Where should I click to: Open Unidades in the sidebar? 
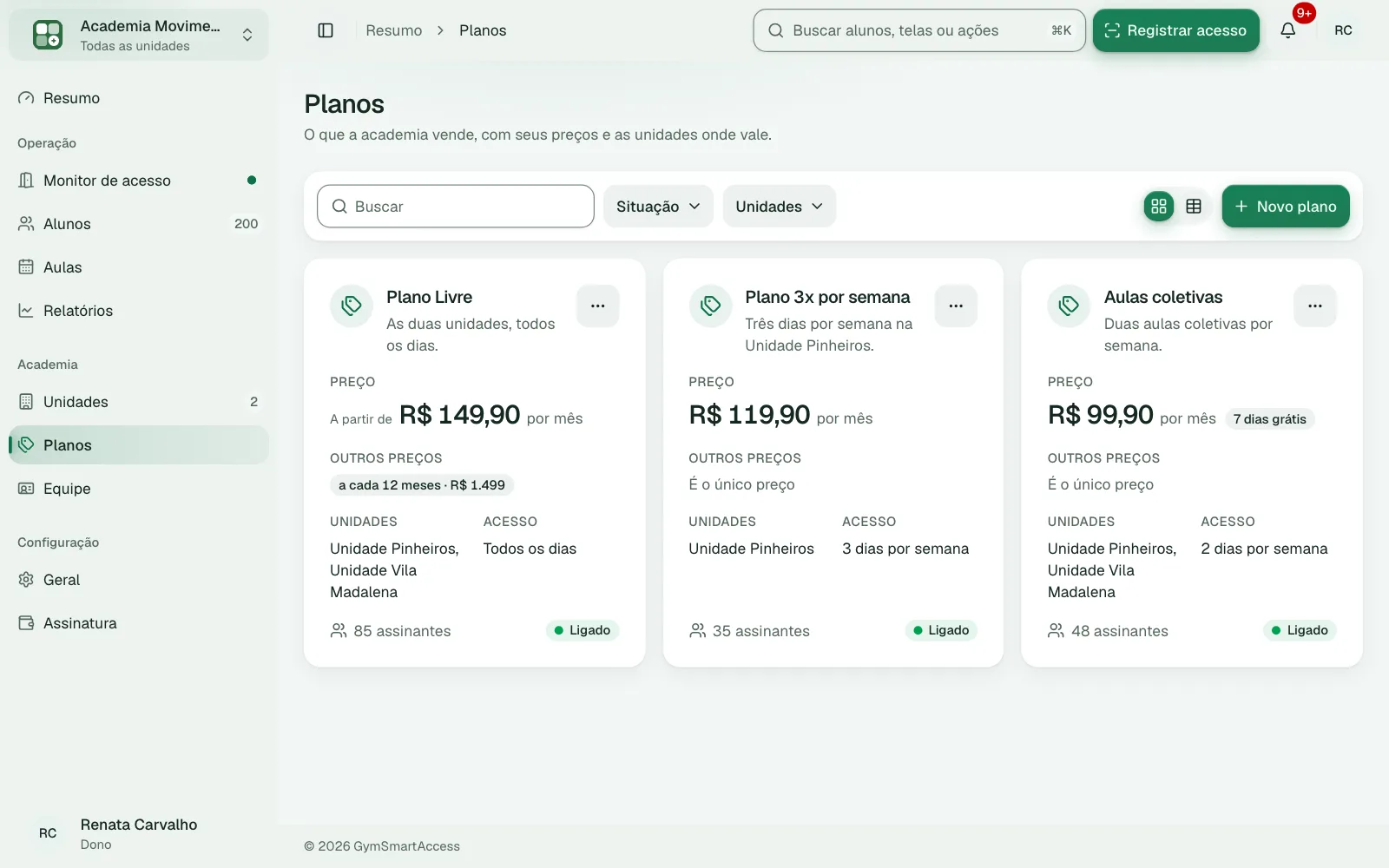click(x=139, y=402)
